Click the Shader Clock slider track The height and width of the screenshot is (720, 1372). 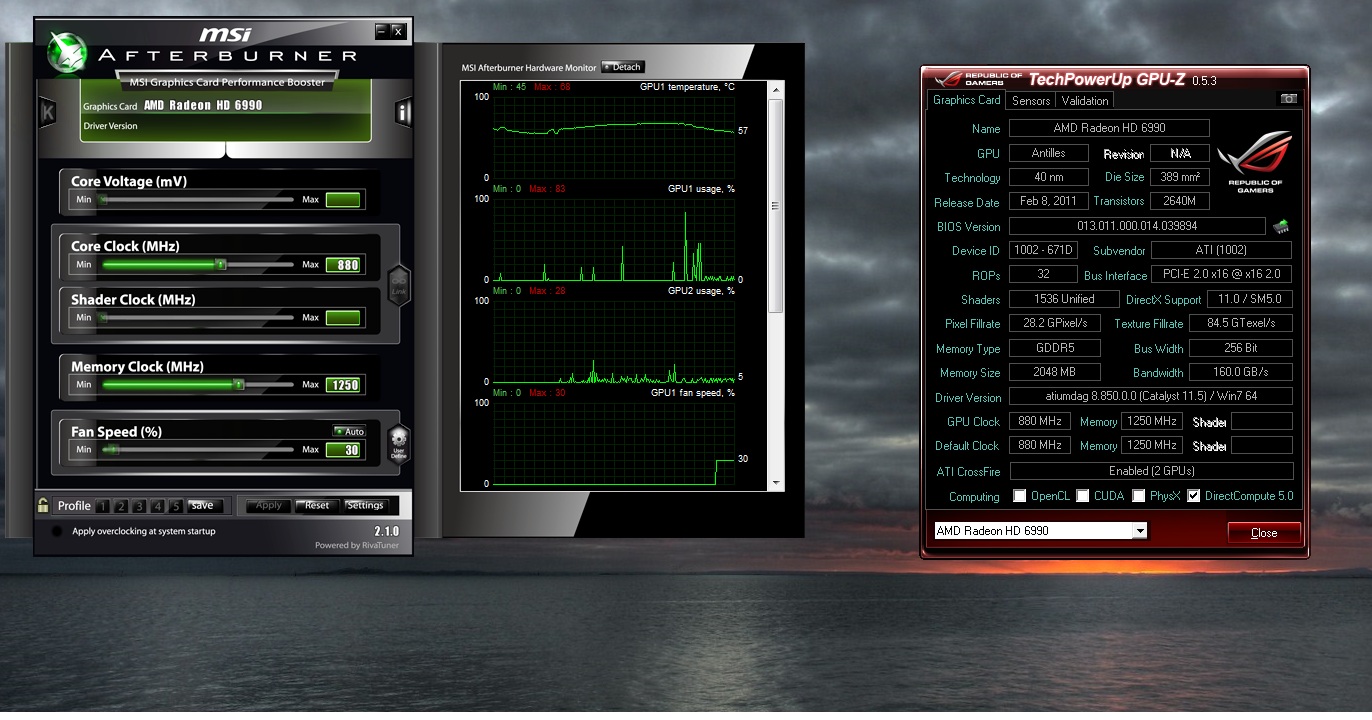point(196,317)
